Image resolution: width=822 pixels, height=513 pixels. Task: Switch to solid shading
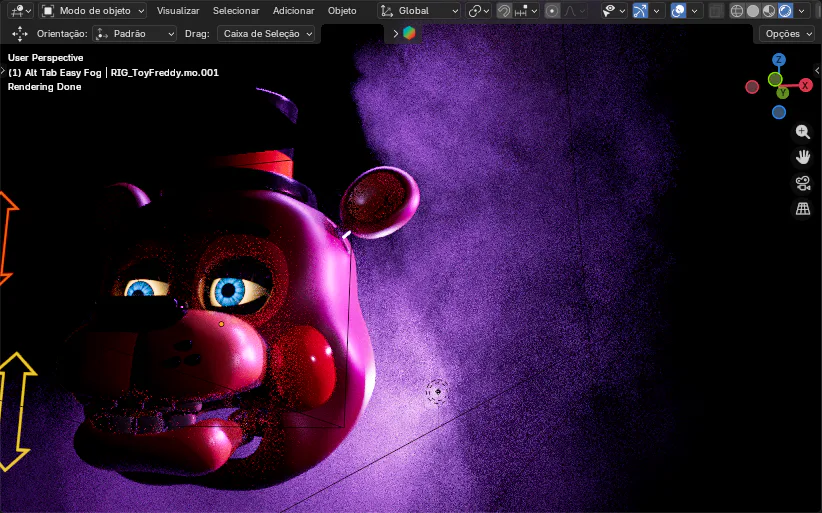[x=753, y=10]
